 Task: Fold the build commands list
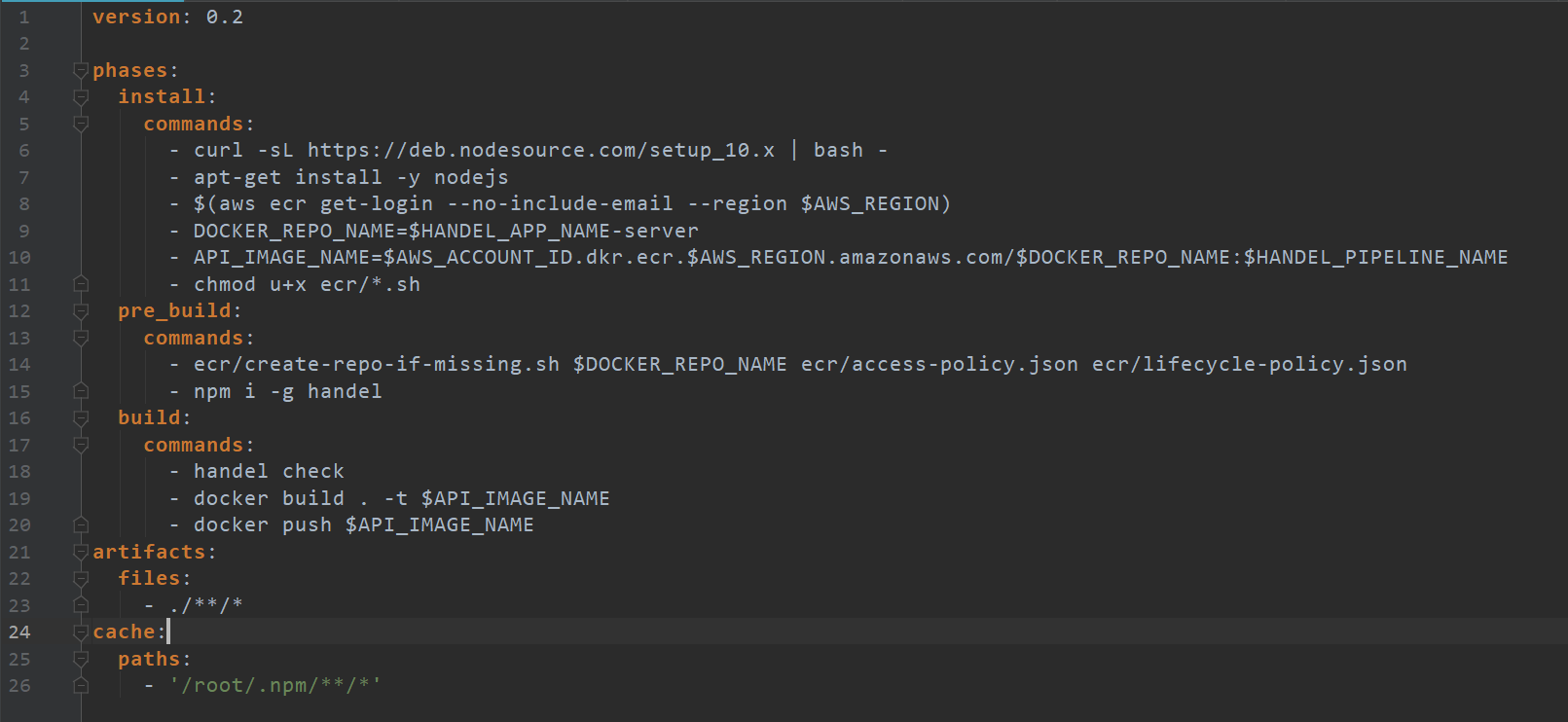point(81,446)
